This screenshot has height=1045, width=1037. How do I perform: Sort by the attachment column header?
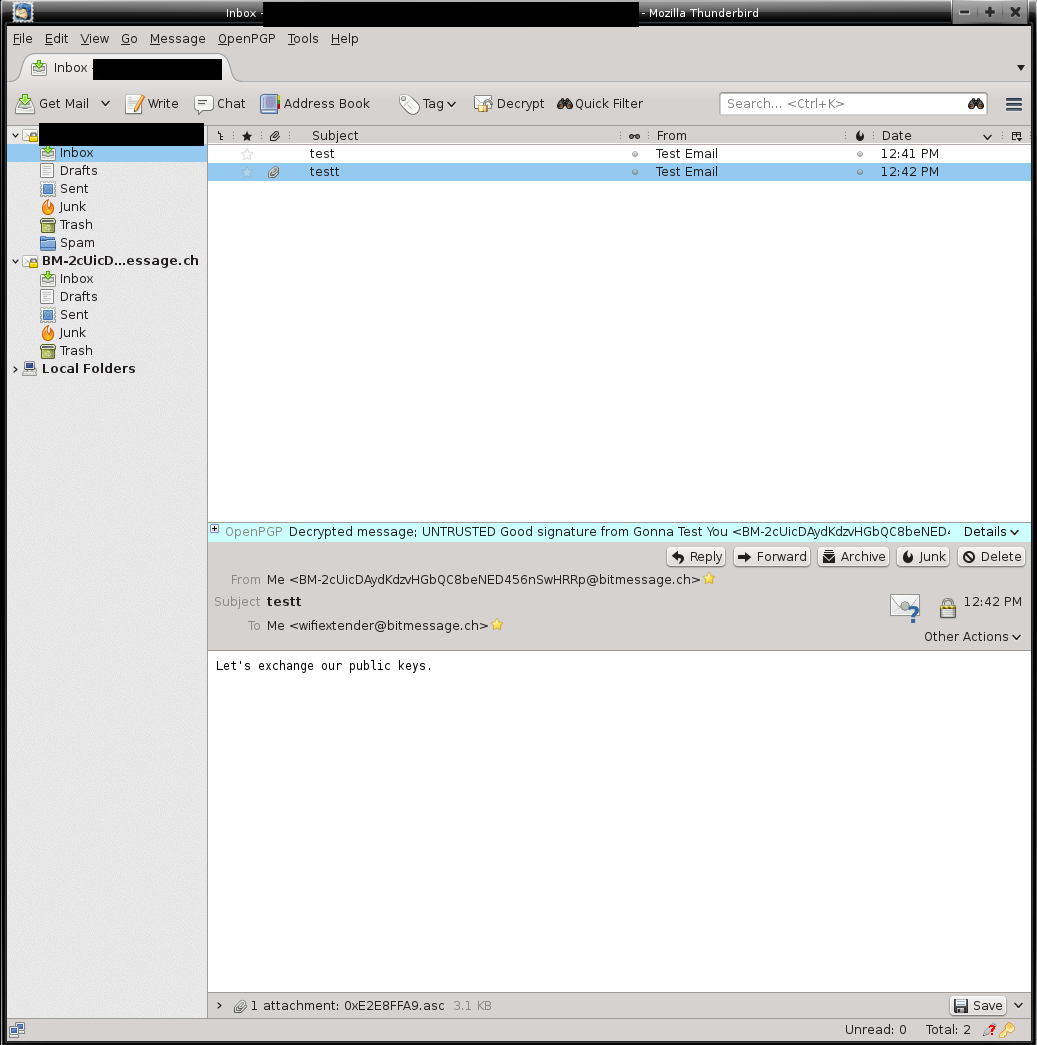[x=275, y=136]
